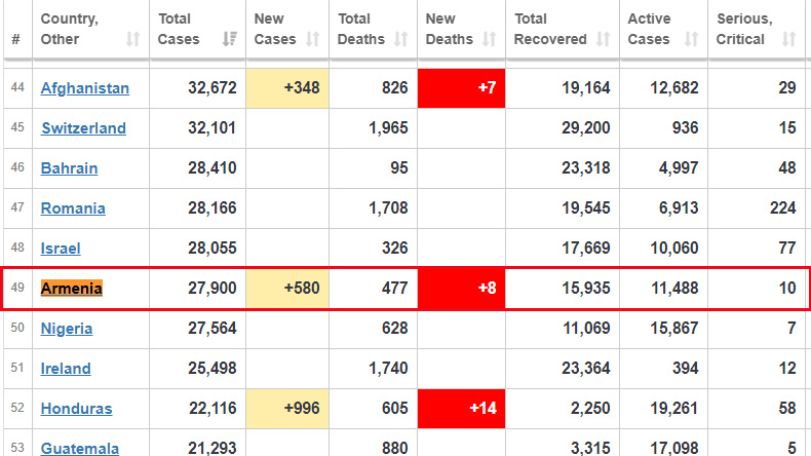Click Total Cases descending sort icon

230,39
